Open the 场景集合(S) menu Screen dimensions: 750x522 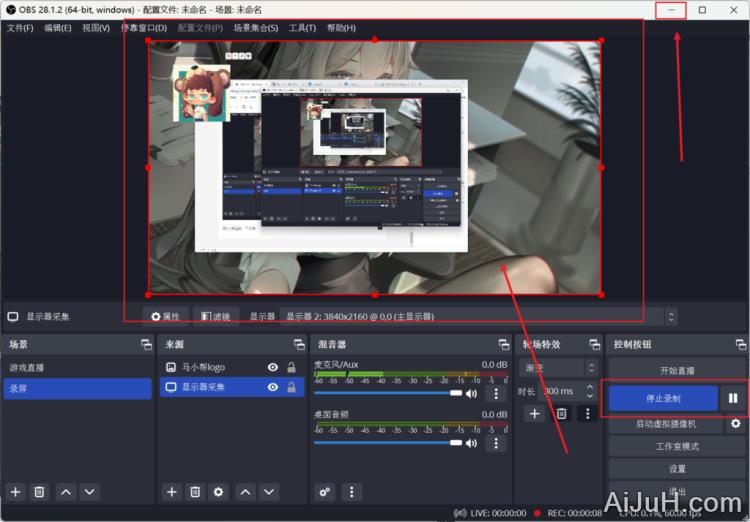tap(255, 28)
